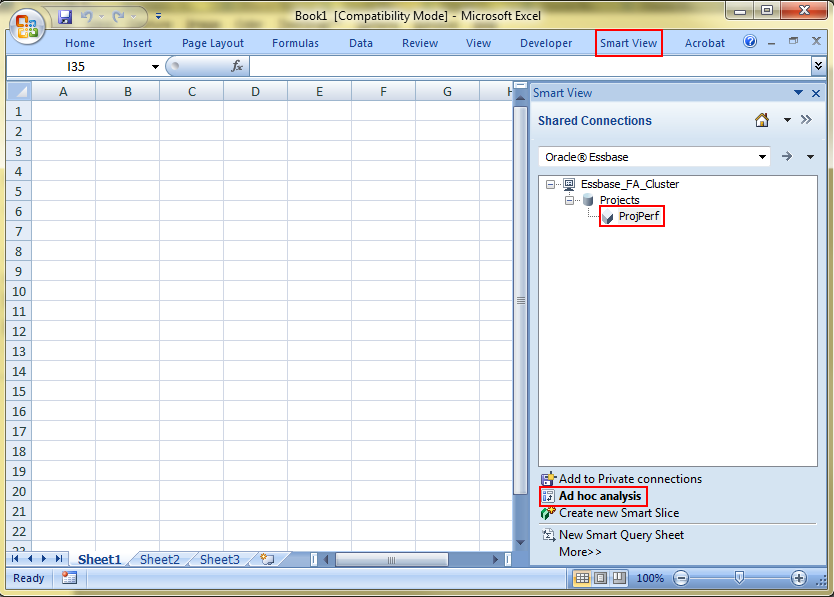
Task: Select the Smart View ribbon tab
Action: (629, 43)
